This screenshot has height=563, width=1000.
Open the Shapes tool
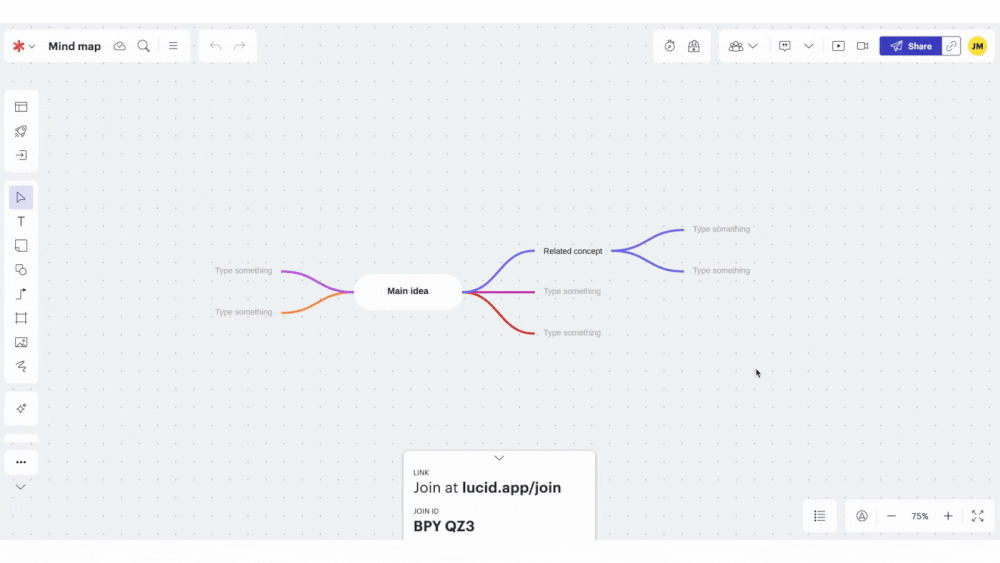coord(21,270)
